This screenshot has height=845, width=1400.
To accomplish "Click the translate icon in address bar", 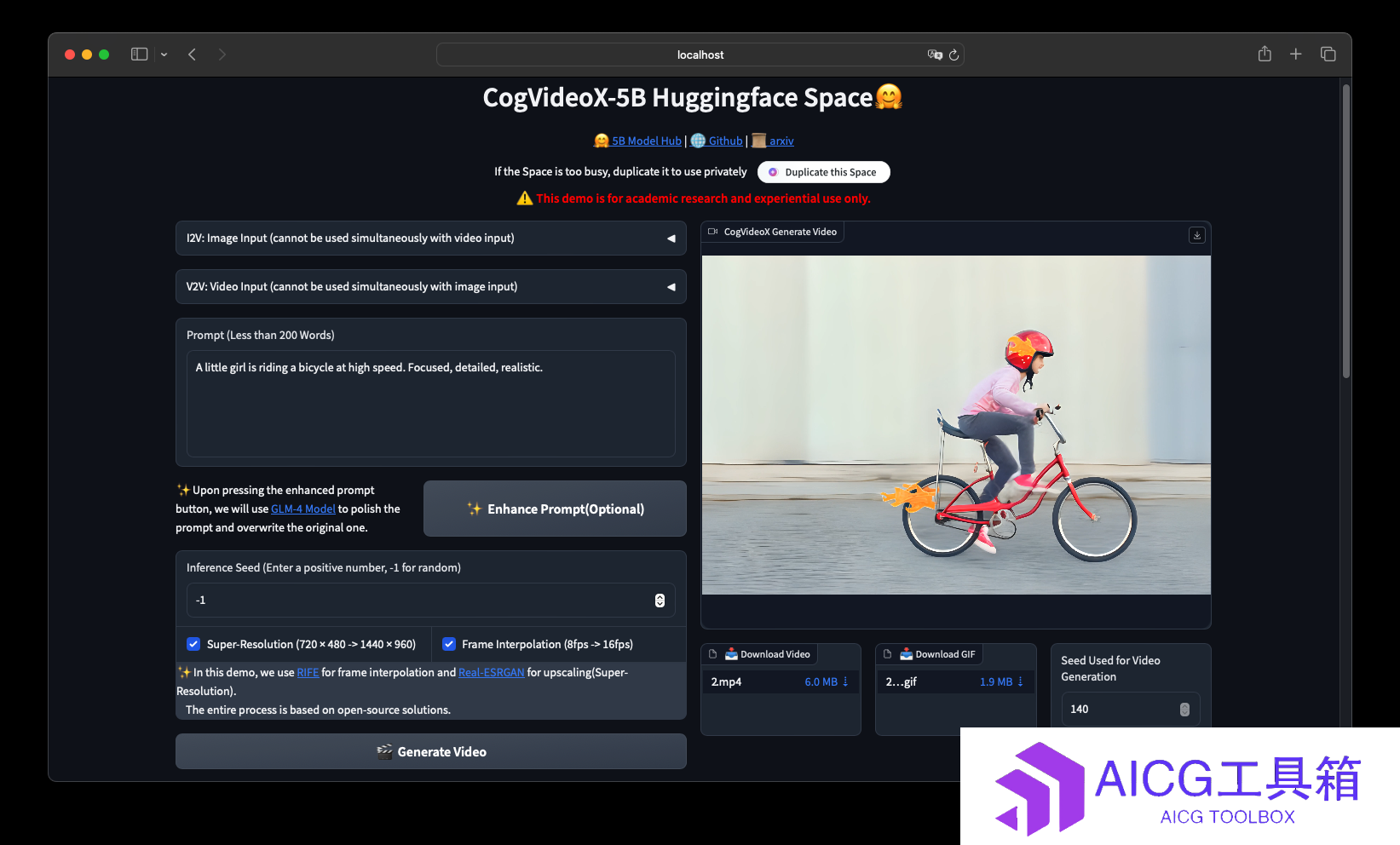I will [x=935, y=55].
